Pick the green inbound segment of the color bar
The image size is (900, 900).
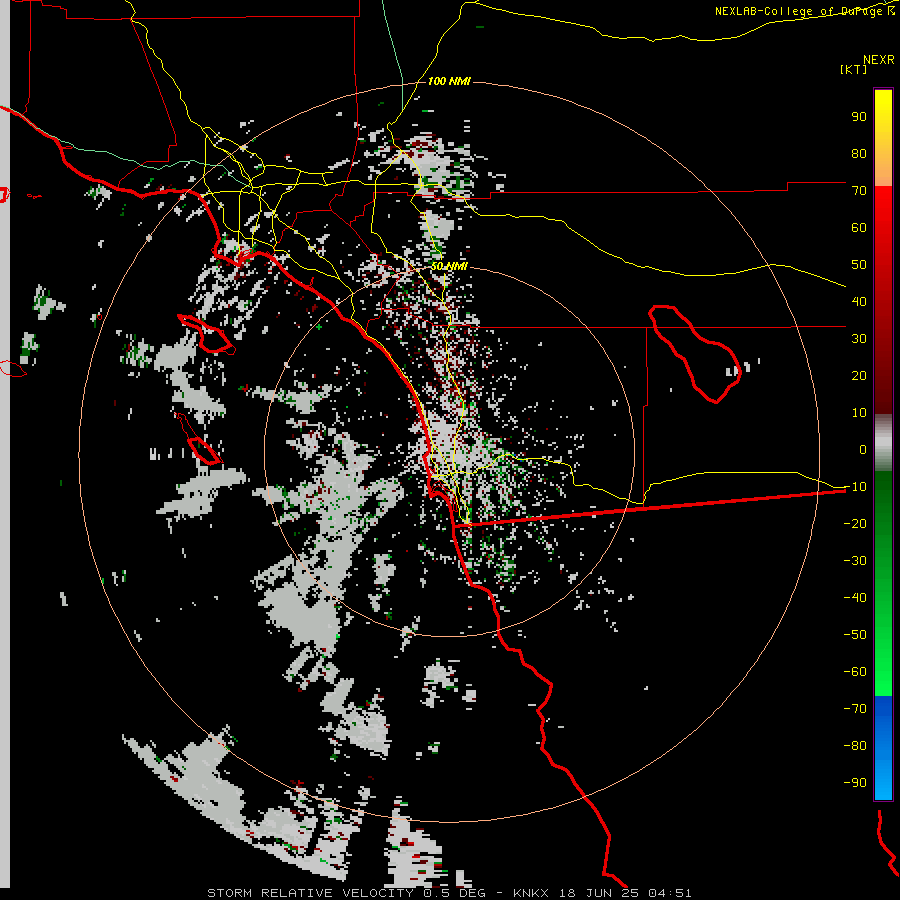click(x=883, y=584)
